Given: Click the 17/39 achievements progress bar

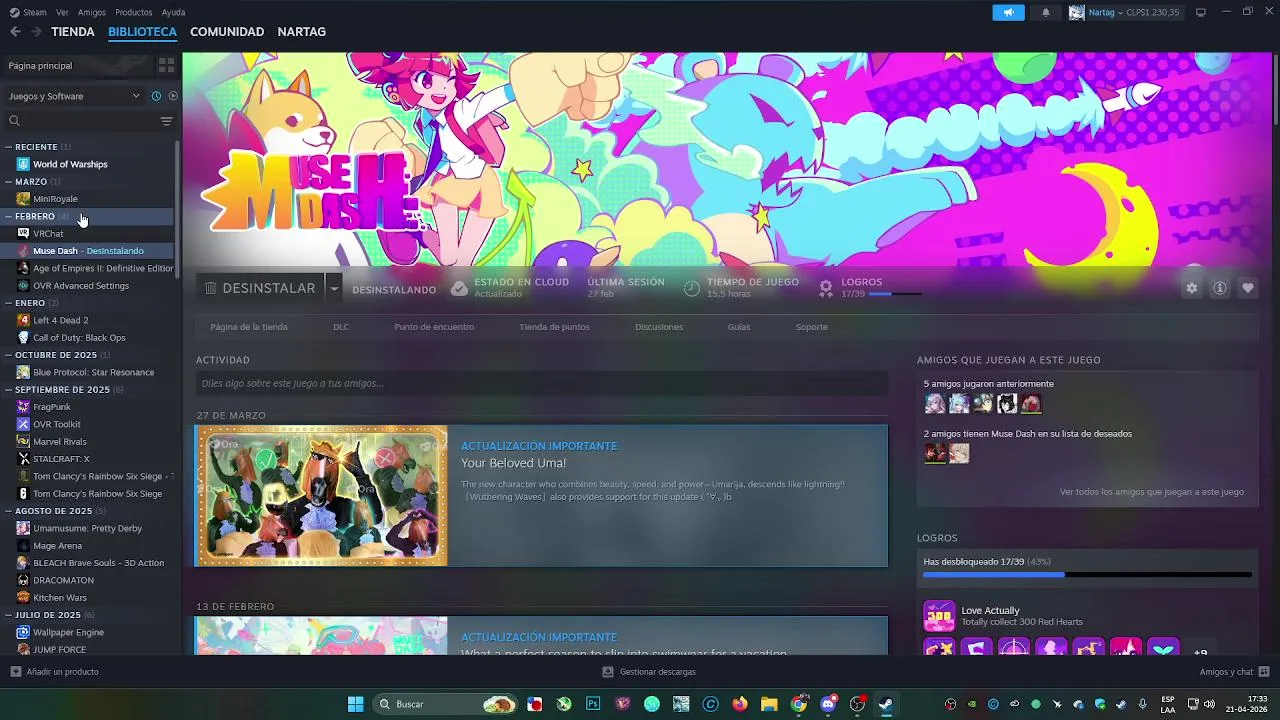Looking at the screenshot, I should coord(1087,575).
